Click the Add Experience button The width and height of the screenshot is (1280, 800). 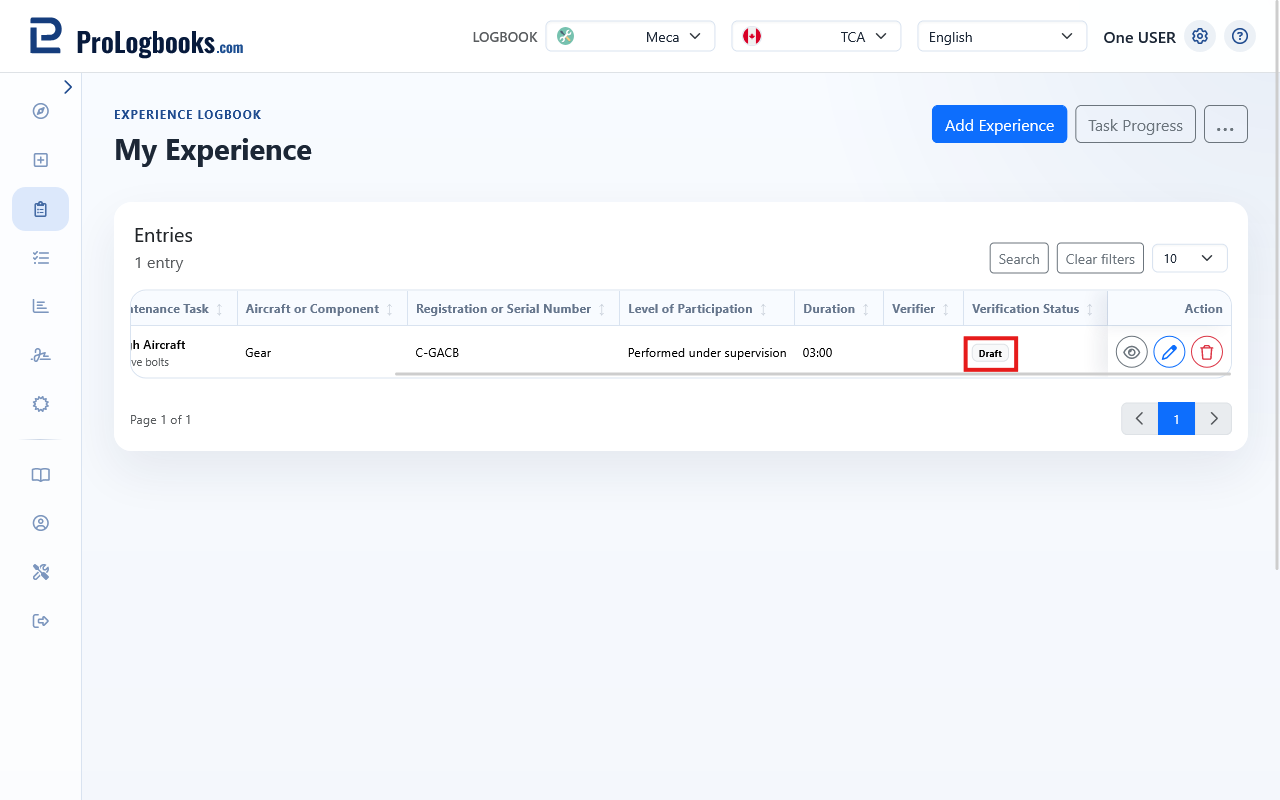[x=999, y=125]
